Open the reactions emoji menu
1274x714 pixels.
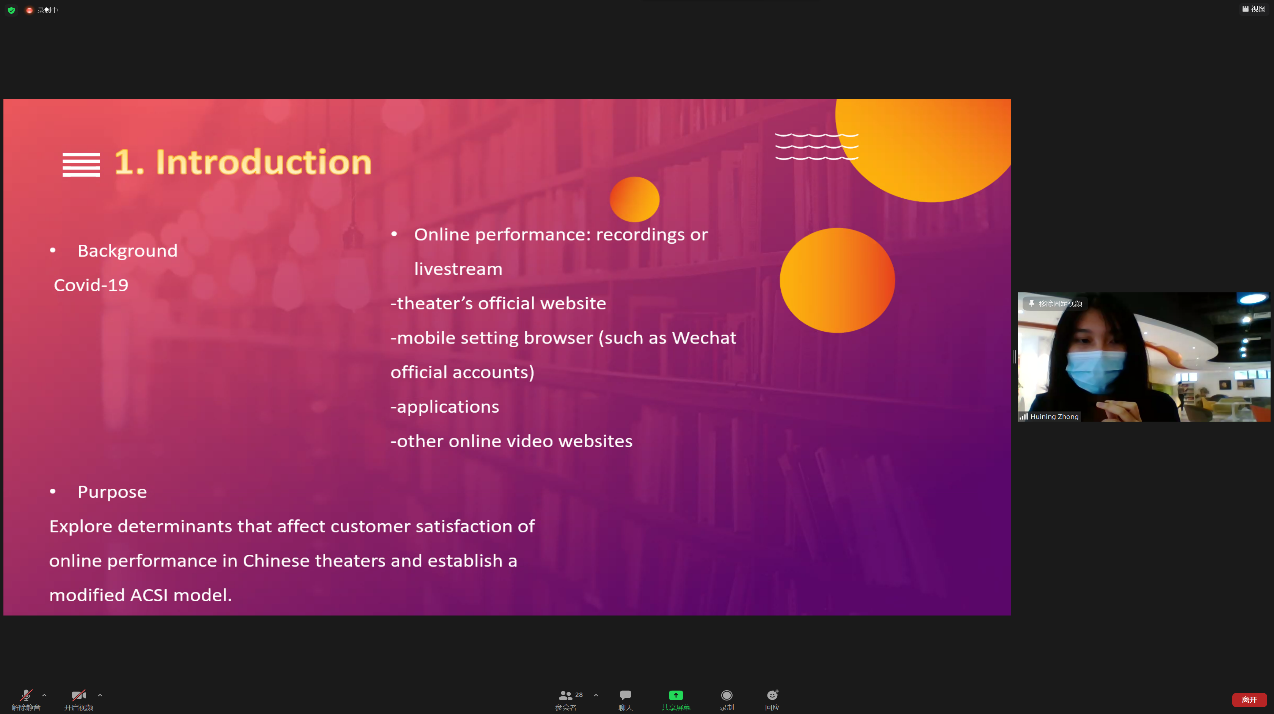click(x=772, y=698)
